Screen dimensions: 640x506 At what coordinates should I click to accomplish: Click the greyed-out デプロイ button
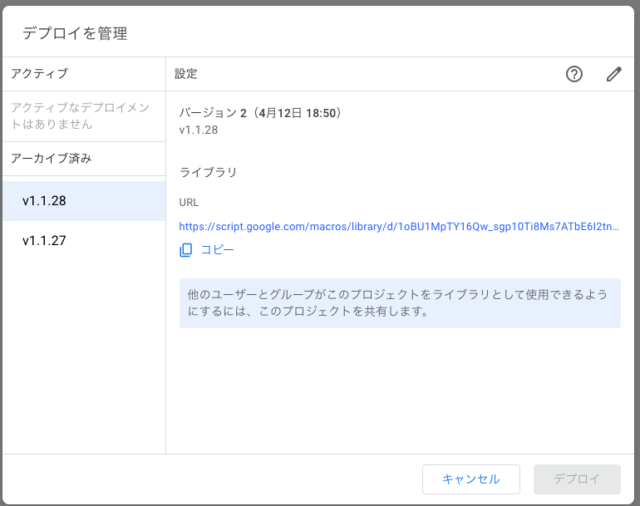click(x=577, y=479)
